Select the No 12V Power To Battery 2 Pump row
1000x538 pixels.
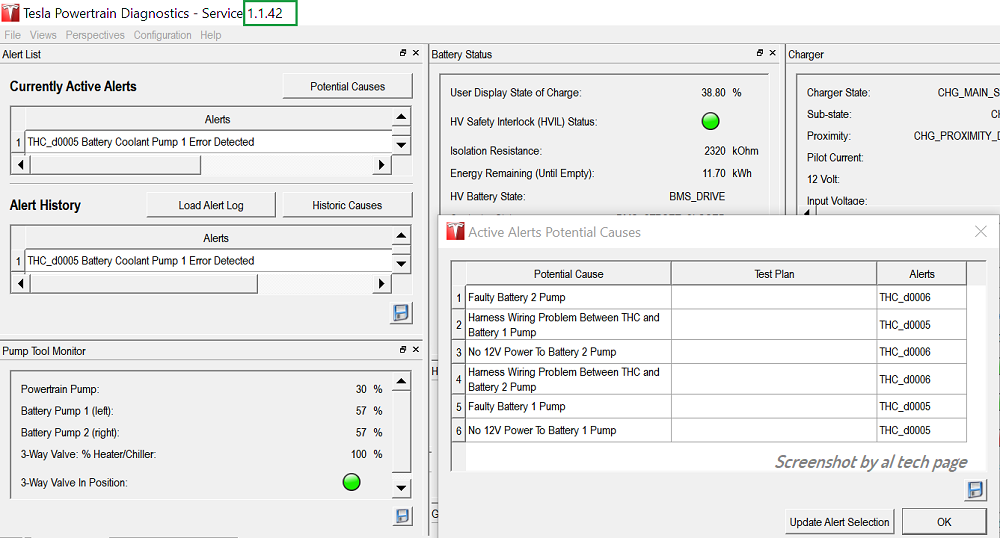click(x=709, y=352)
